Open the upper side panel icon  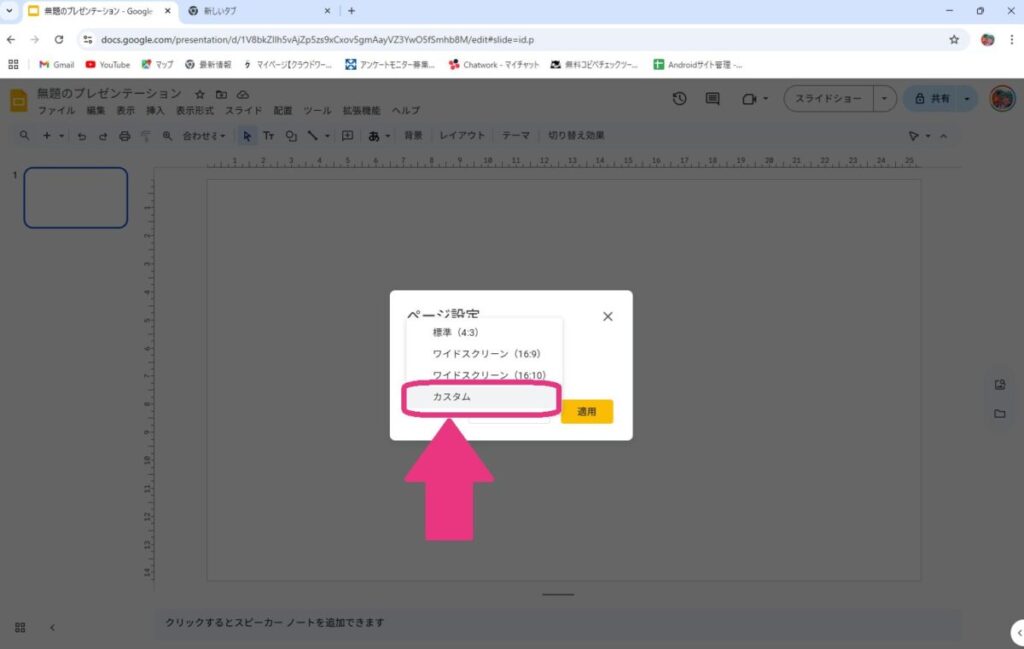pyautogui.click(x=1000, y=385)
